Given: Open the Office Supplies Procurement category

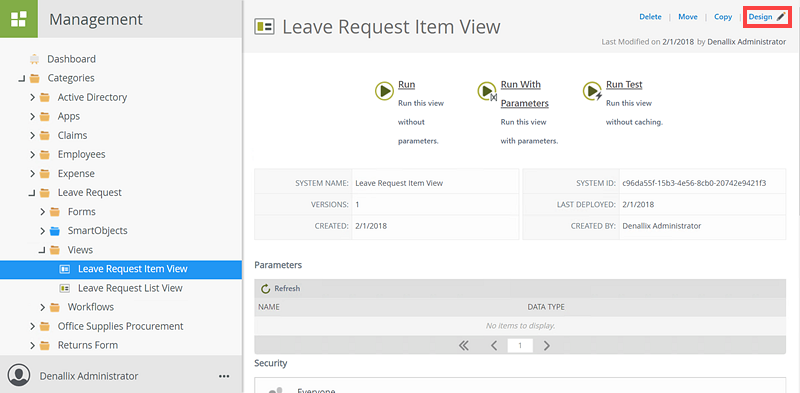Looking at the screenshot, I should coord(120,326).
